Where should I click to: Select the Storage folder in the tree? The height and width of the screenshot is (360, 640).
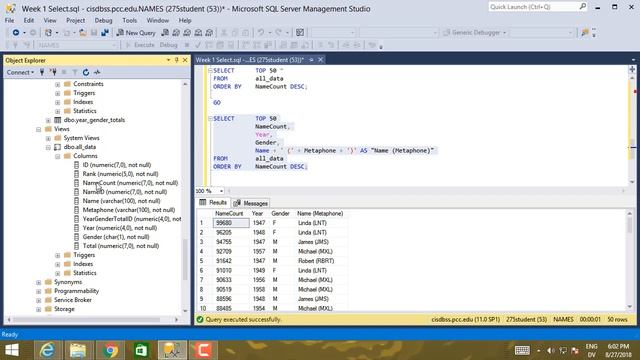click(64, 309)
